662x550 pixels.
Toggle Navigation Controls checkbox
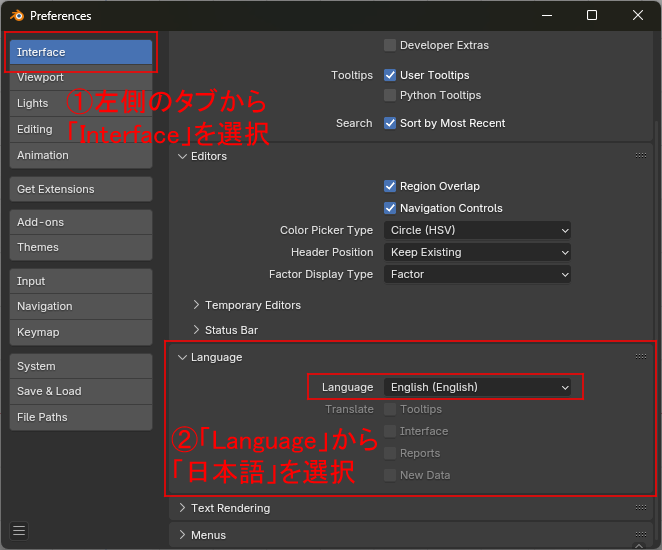[x=390, y=208]
